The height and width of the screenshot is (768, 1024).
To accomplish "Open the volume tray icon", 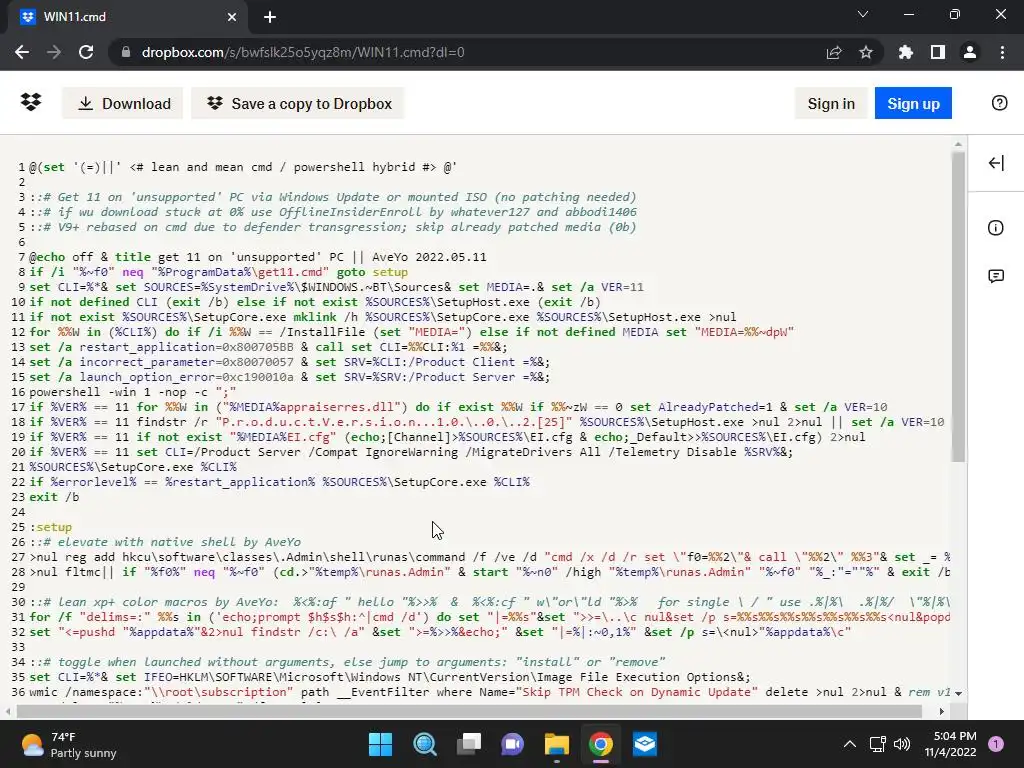I will (x=902, y=744).
